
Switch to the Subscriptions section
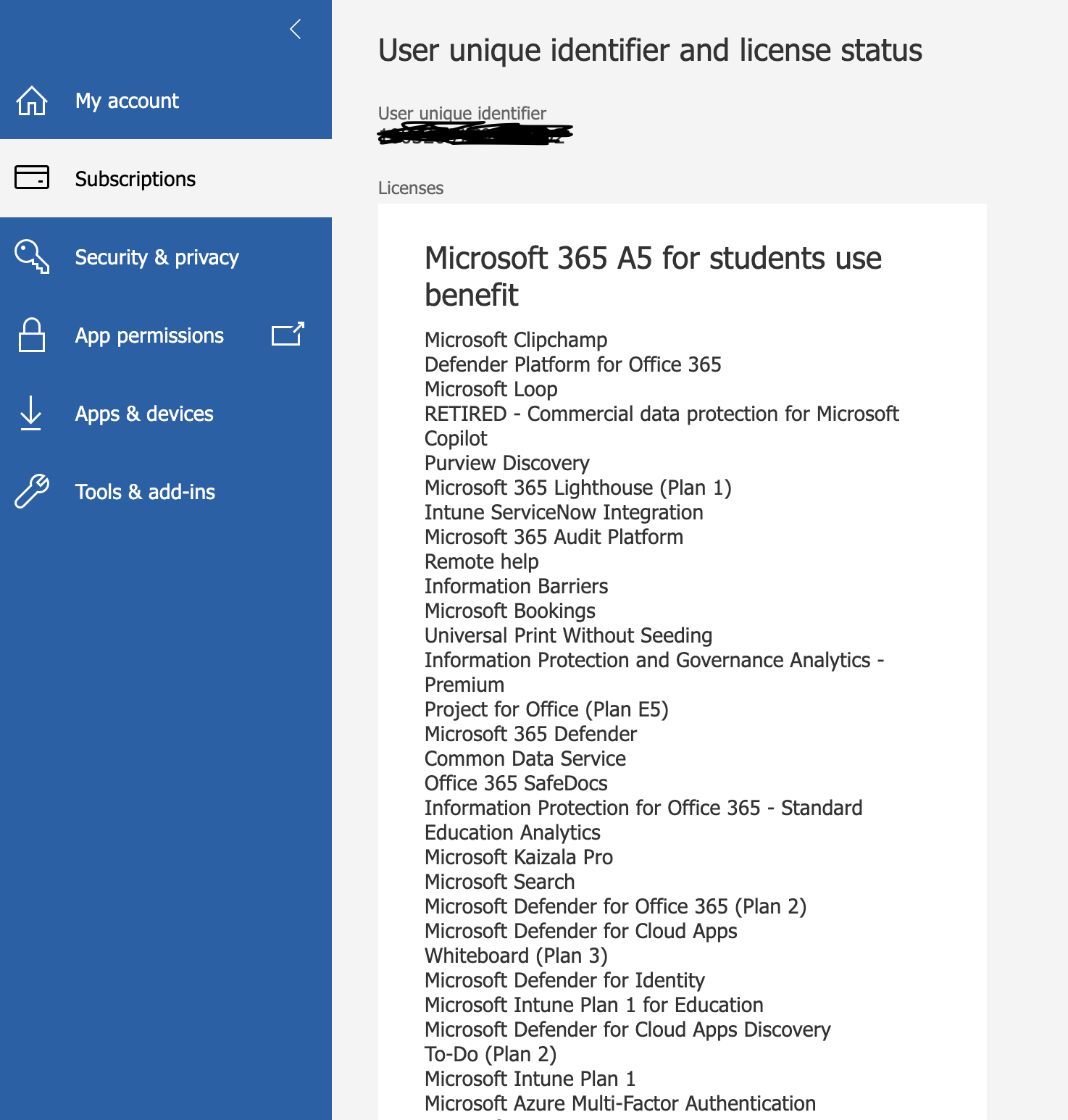(135, 177)
